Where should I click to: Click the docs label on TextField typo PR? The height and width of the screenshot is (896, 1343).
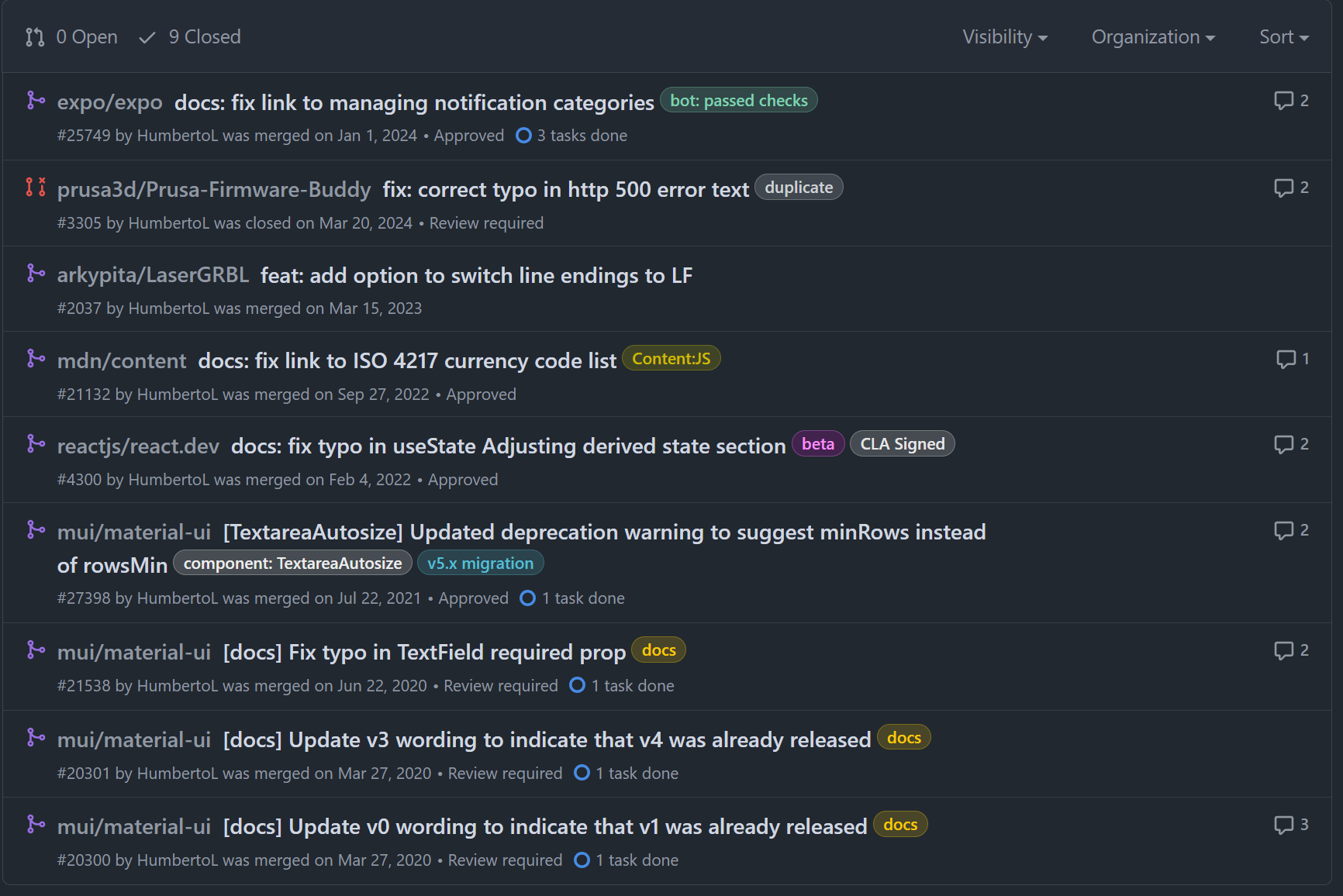pos(658,650)
